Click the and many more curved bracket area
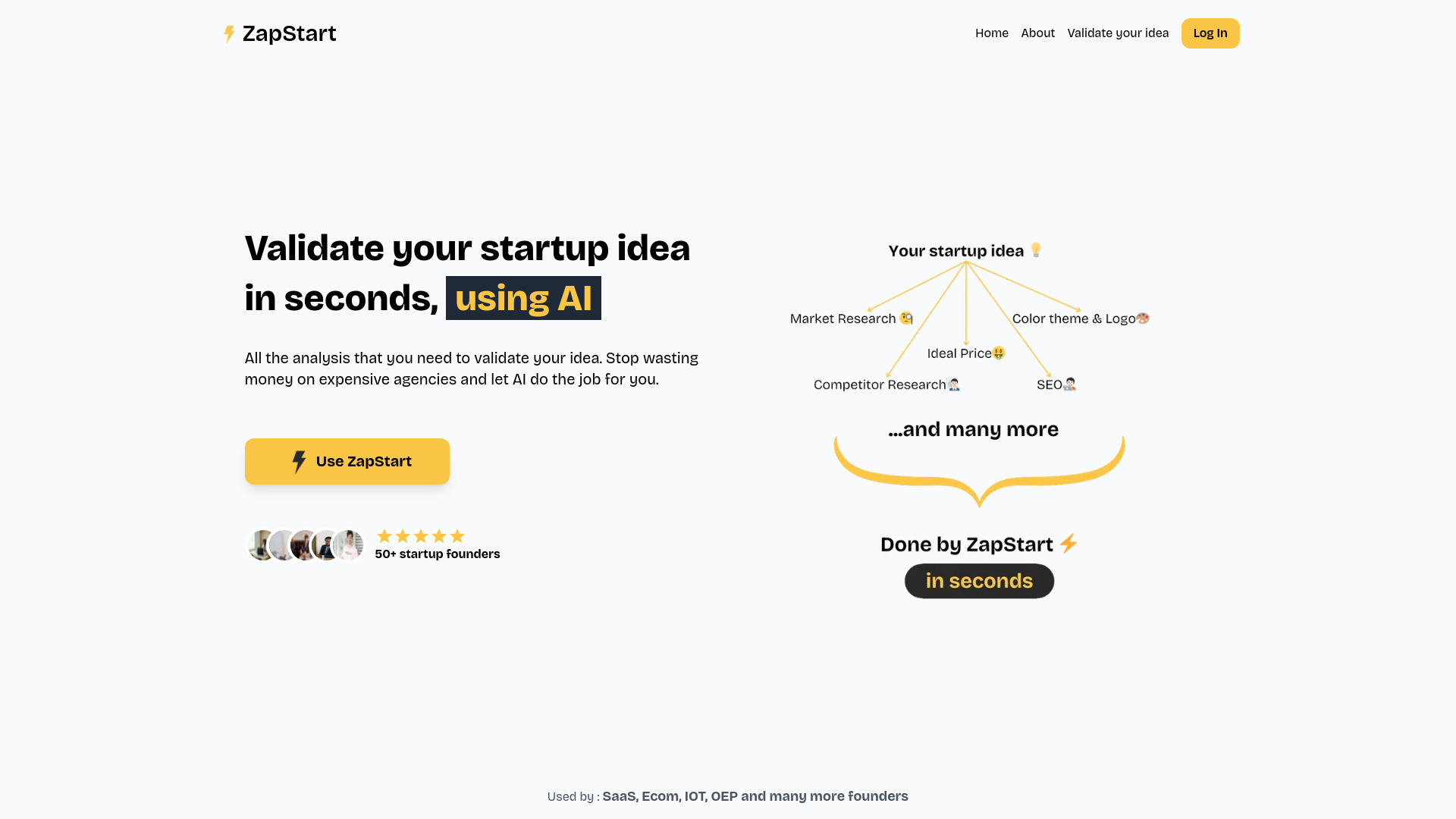The width and height of the screenshot is (1456, 819). click(x=978, y=463)
